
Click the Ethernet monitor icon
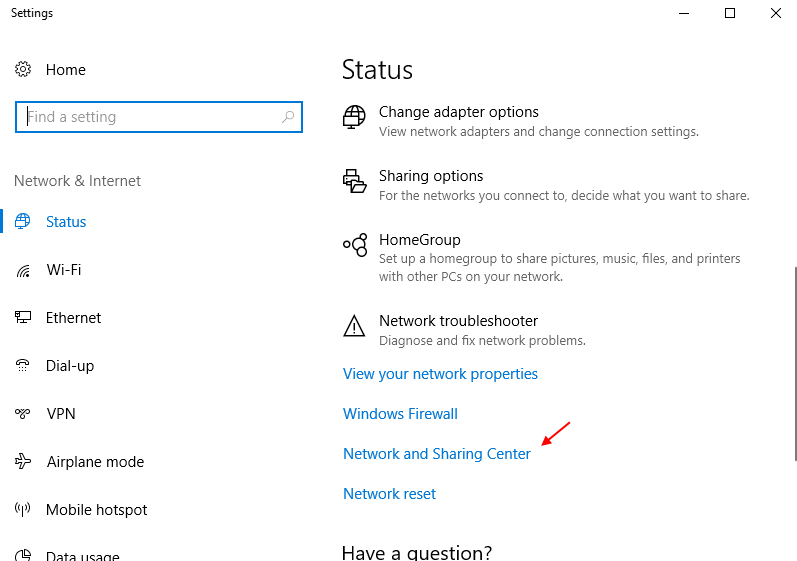click(23, 318)
